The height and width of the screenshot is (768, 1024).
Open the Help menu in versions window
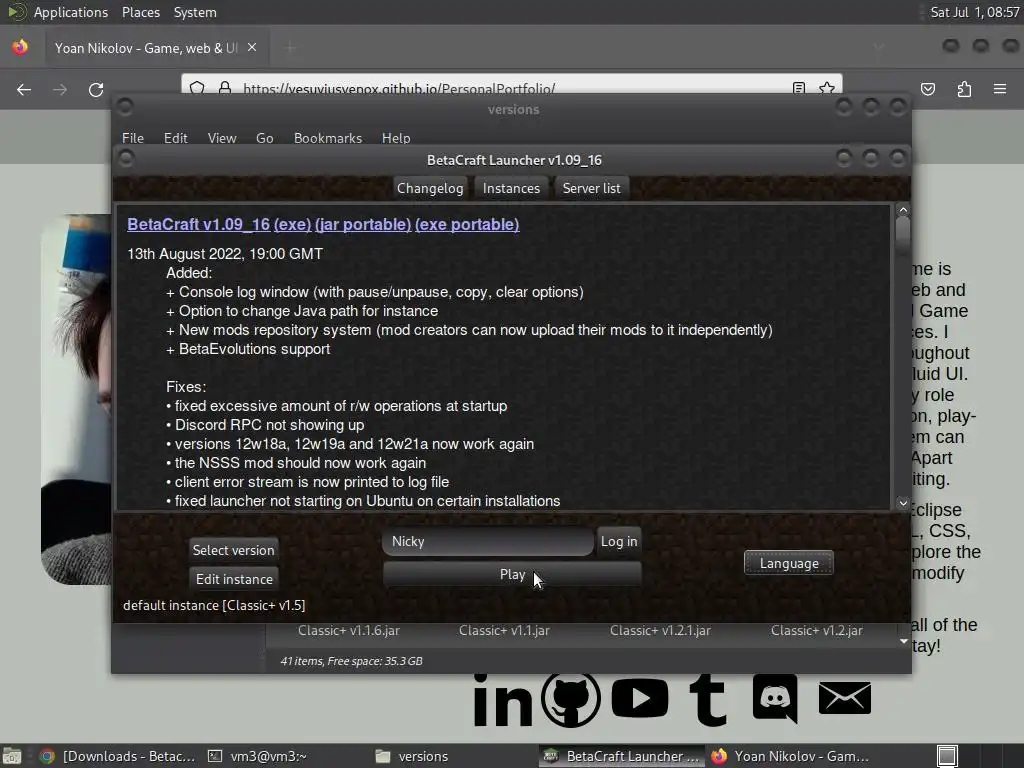pyautogui.click(x=396, y=138)
